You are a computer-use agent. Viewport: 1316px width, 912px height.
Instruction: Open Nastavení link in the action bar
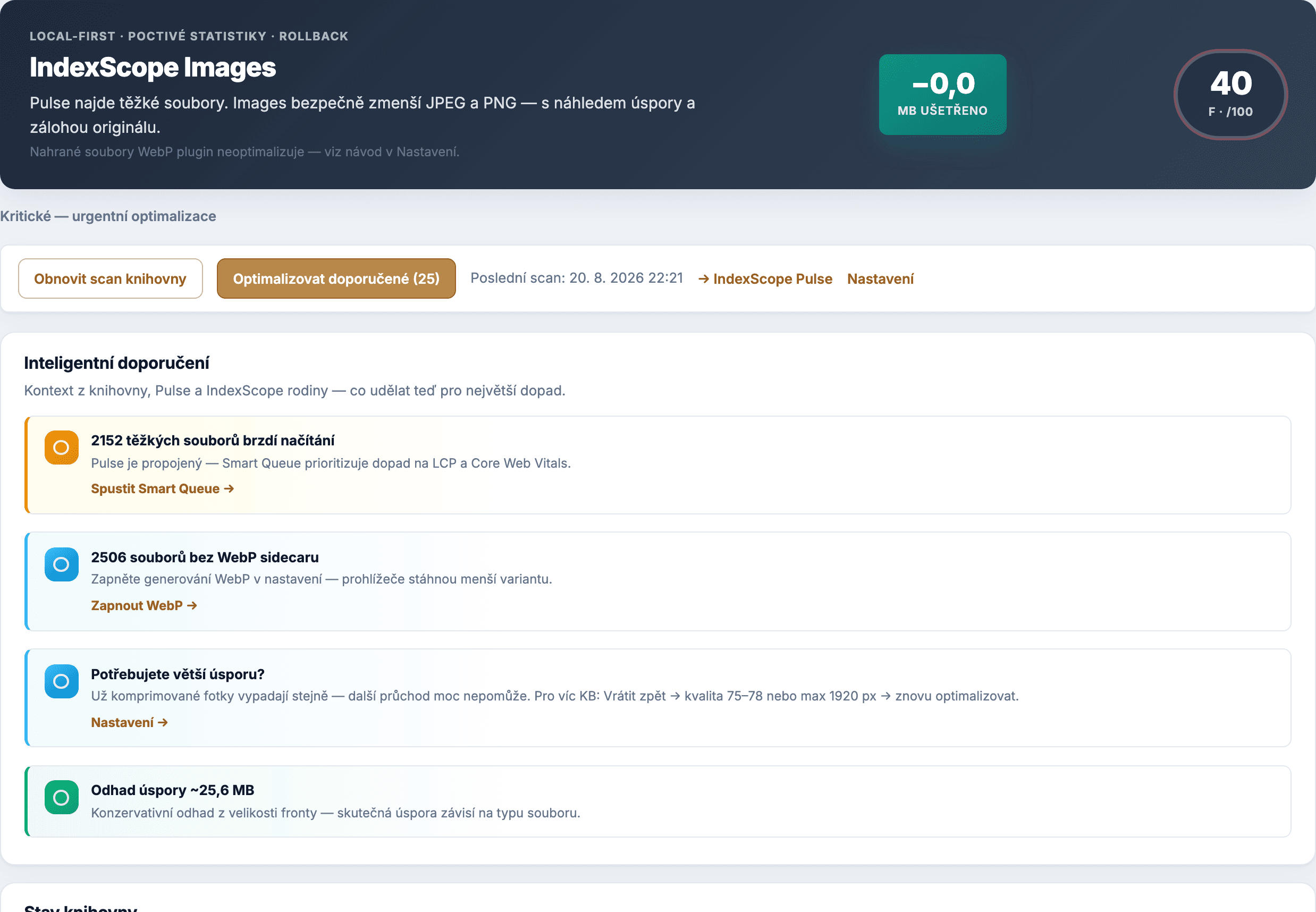880,279
